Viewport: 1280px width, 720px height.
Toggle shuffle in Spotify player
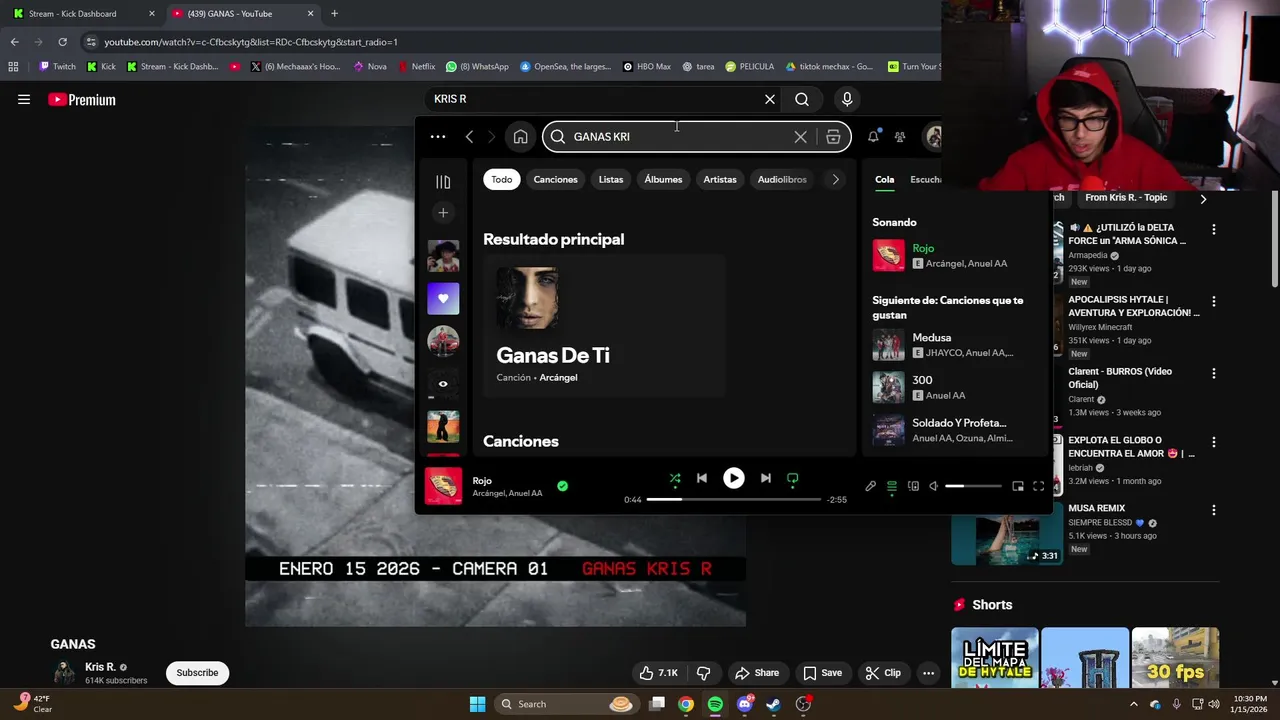click(x=675, y=478)
